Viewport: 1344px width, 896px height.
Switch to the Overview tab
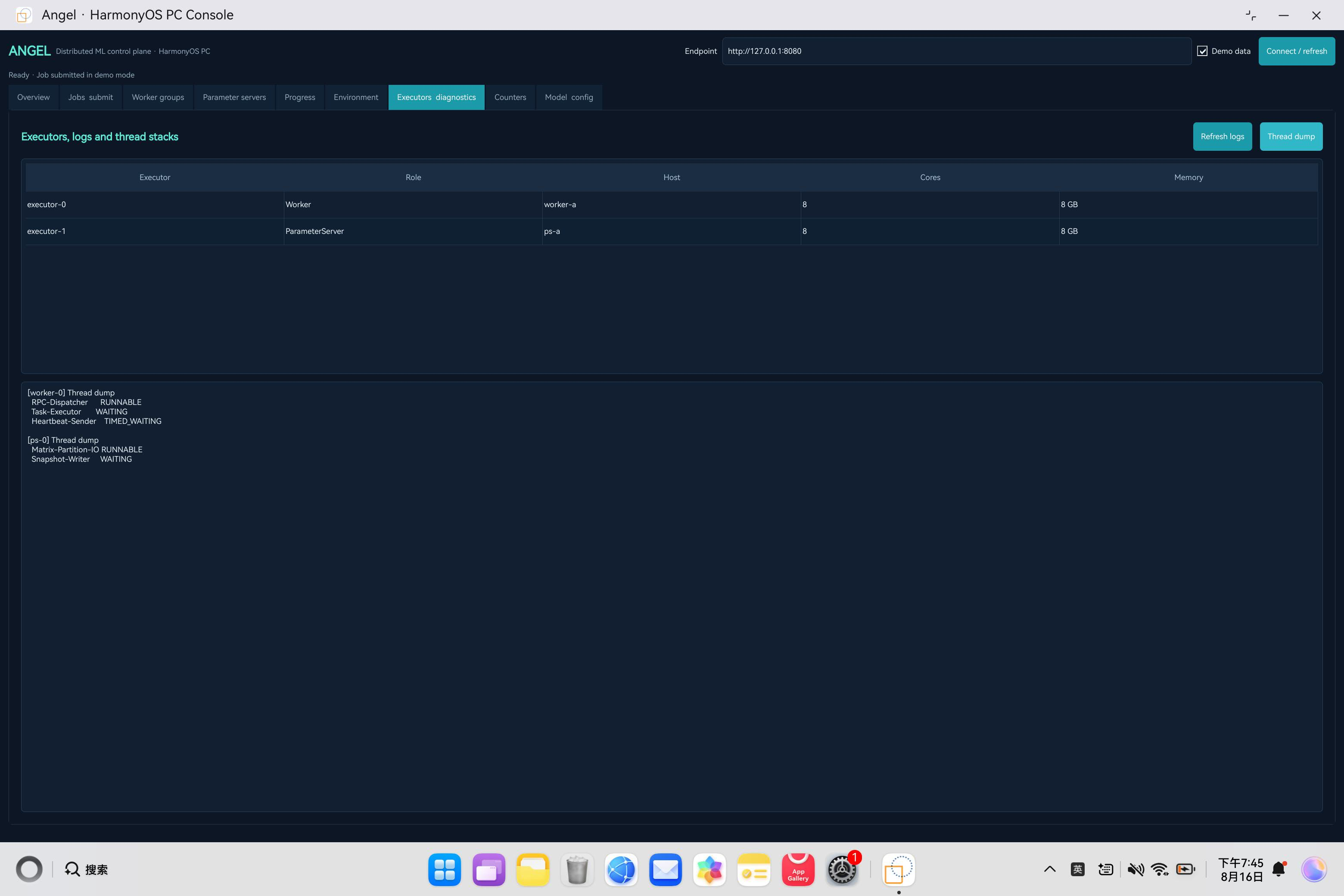pyautogui.click(x=34, y=97)
